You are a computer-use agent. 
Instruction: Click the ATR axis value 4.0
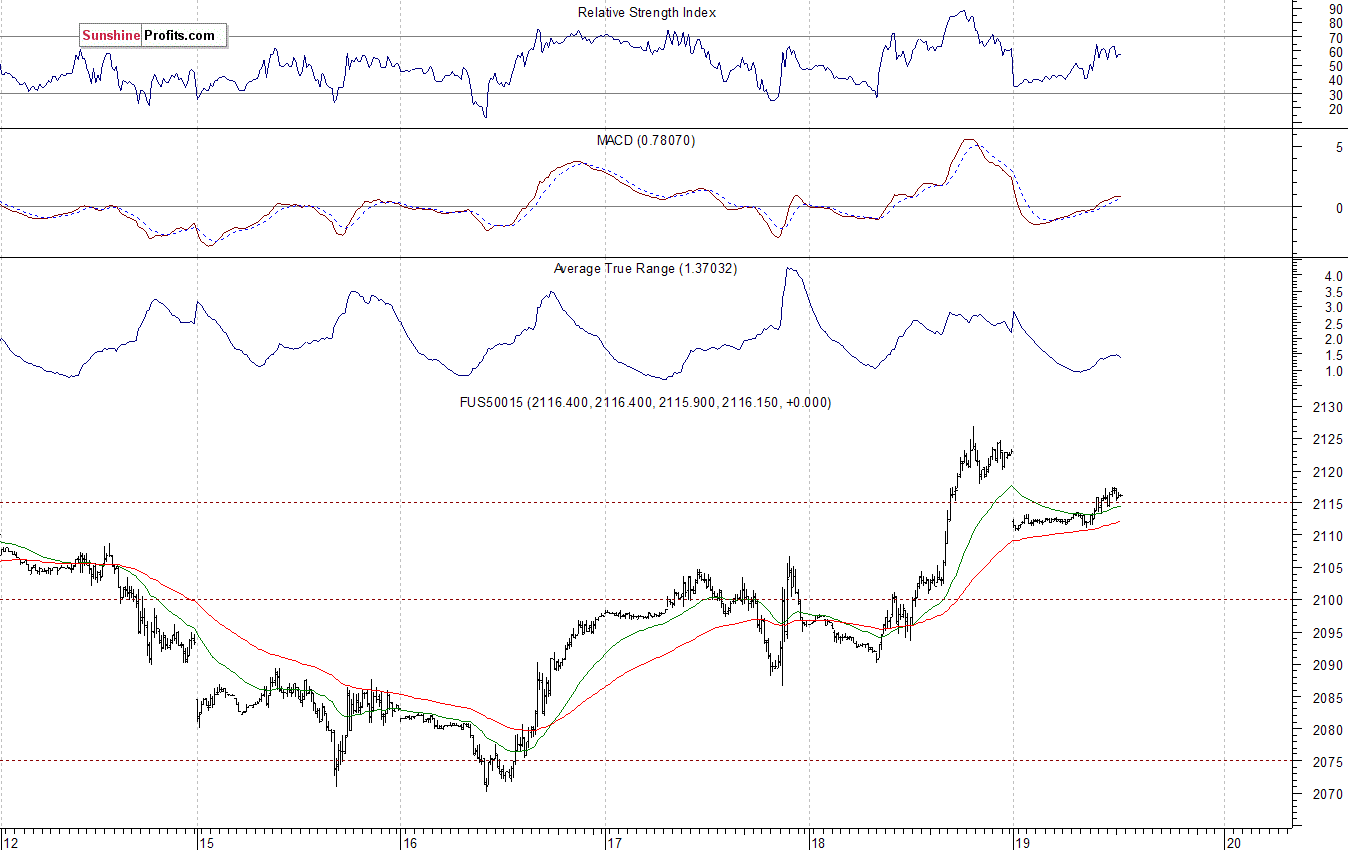(x=1332, y=276)
